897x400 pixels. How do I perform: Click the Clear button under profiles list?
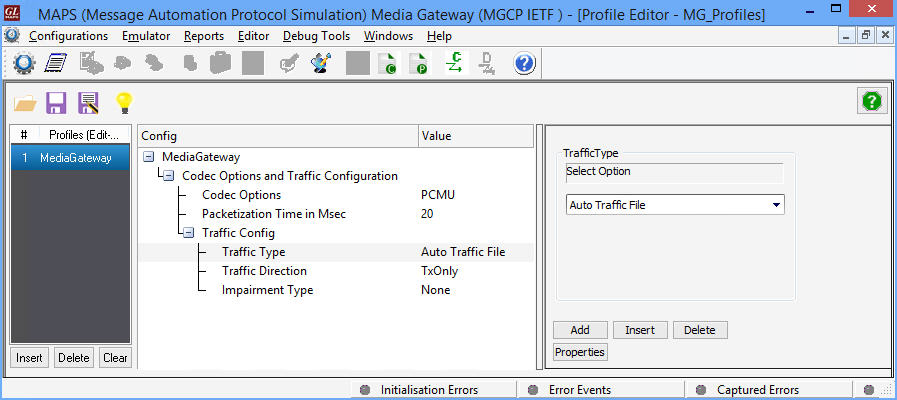[x=115, y=358]
